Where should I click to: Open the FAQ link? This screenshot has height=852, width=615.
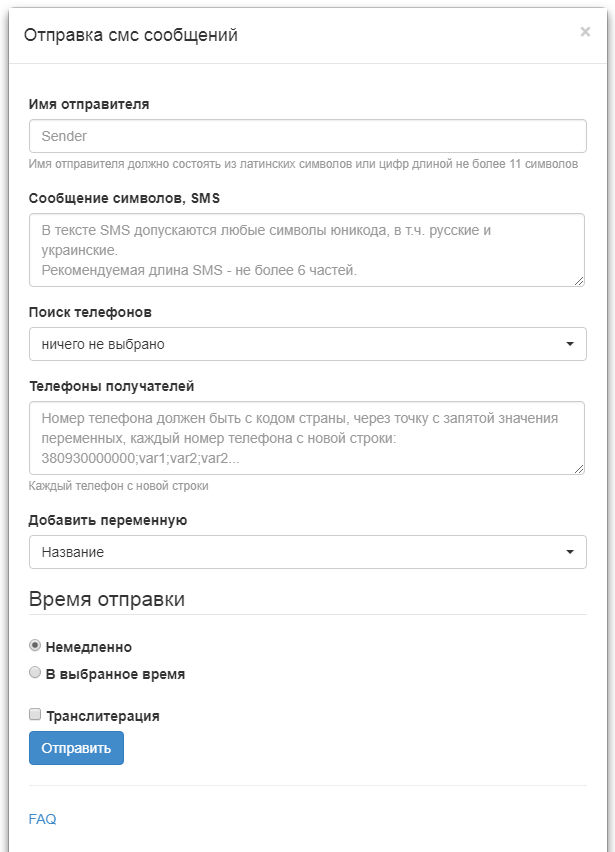click(x=42, y=819)
